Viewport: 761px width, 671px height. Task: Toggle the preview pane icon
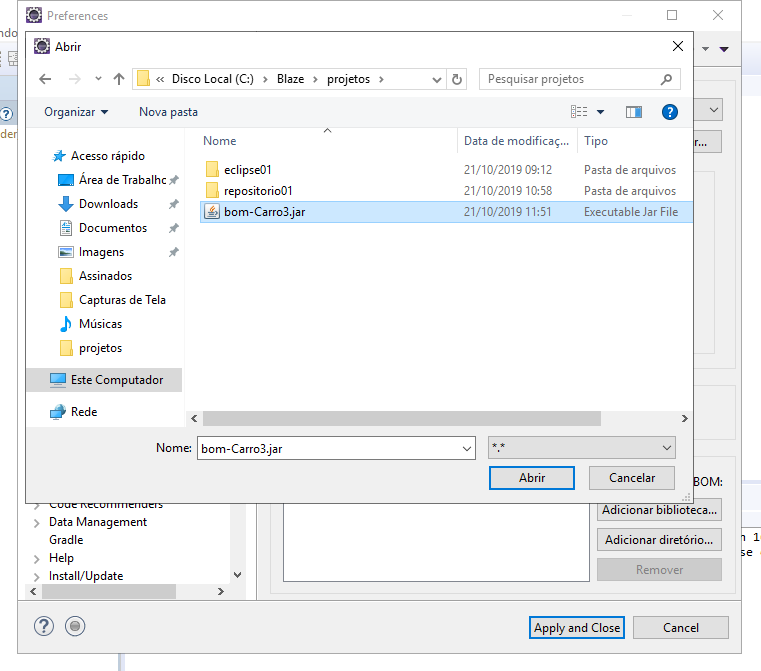coord(634,112)
